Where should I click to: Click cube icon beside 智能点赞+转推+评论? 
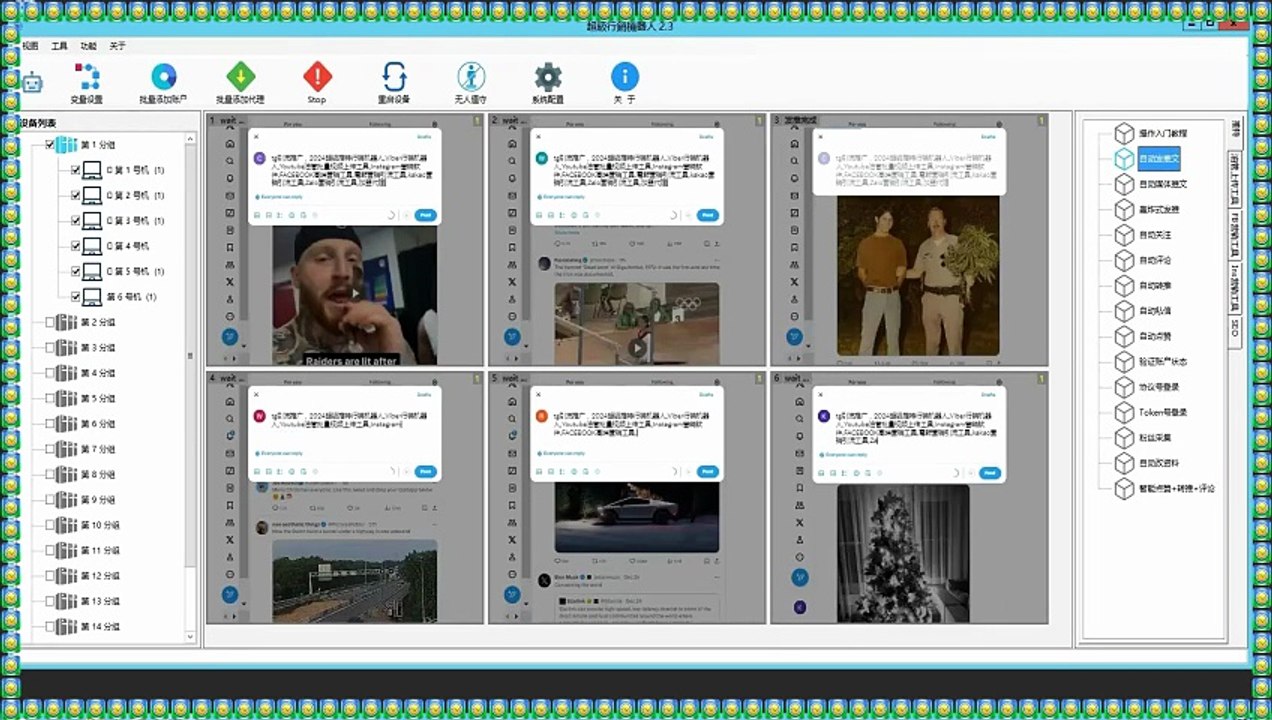click(1125, 488)
